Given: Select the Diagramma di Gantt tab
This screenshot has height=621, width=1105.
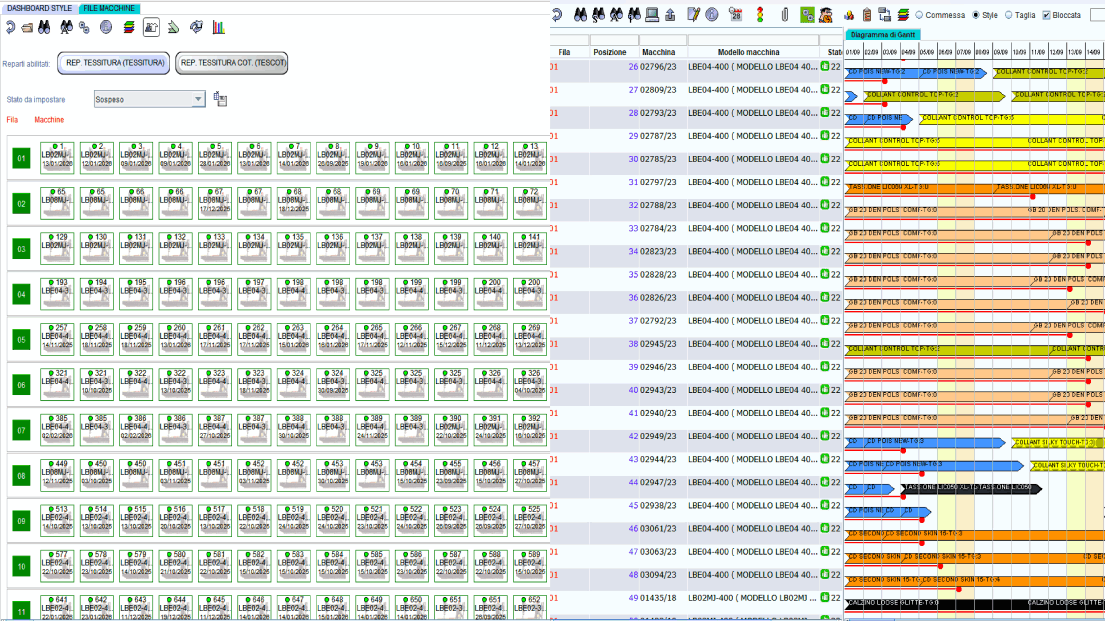Looking at the screenshot, I should (x=883, y=35).
